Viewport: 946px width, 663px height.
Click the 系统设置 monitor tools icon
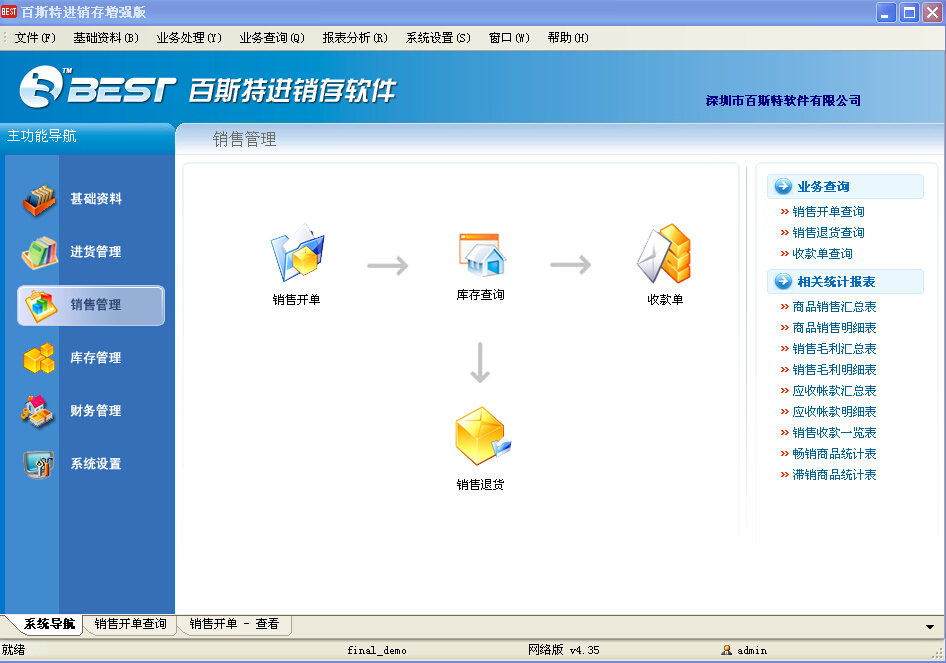39,464
